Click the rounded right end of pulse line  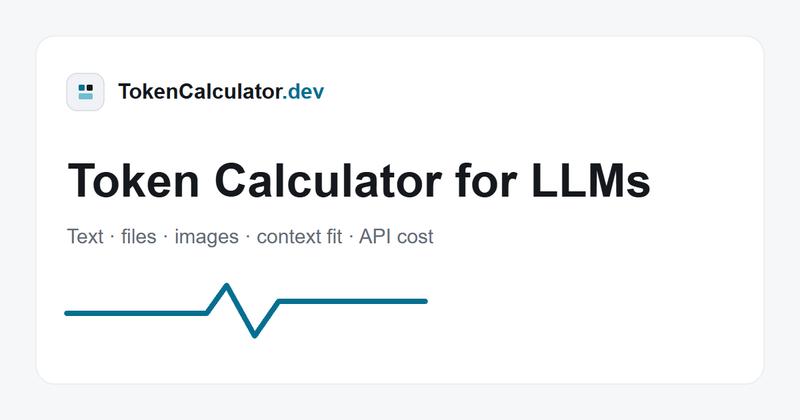coord(425,302)
